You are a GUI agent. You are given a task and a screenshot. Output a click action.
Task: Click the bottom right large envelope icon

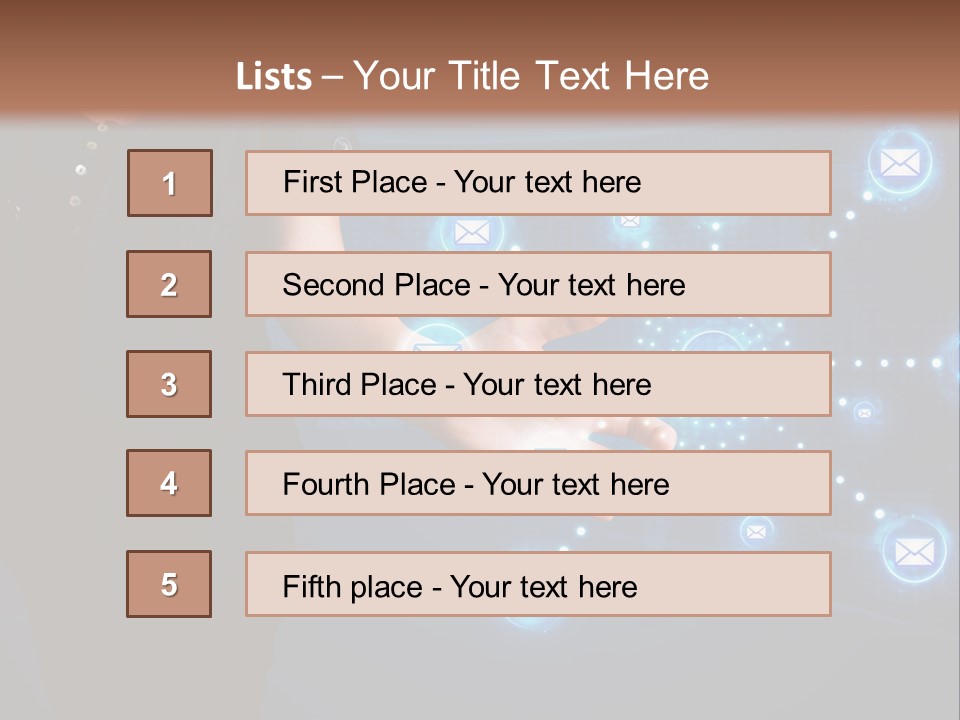914,551
